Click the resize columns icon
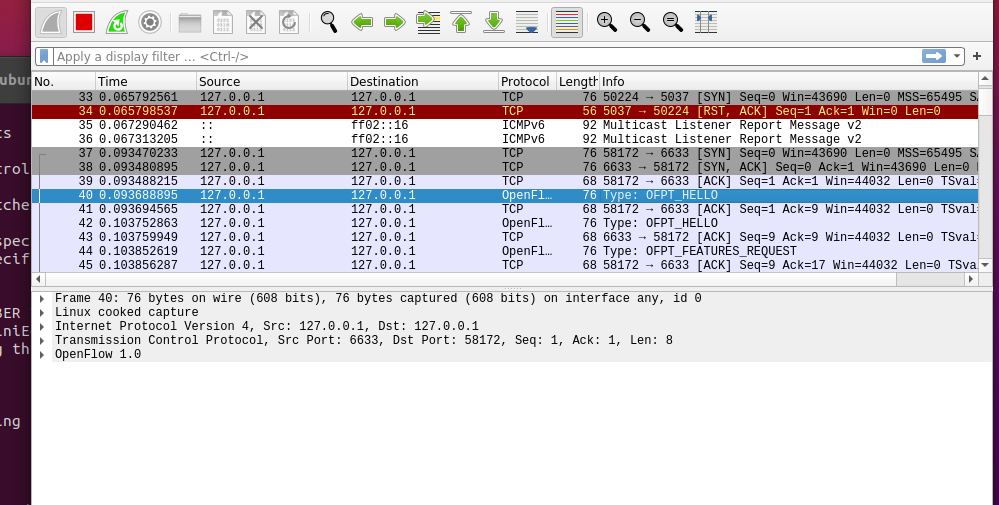 (706, 22)
